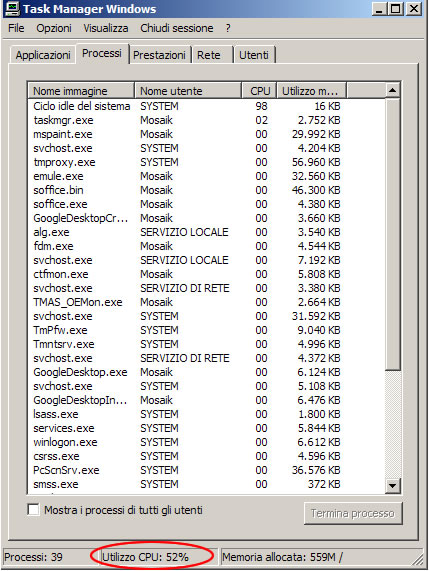This screenshot has height=571, width=429.
Task: Open the Visualizza menu
Action: 106,28
